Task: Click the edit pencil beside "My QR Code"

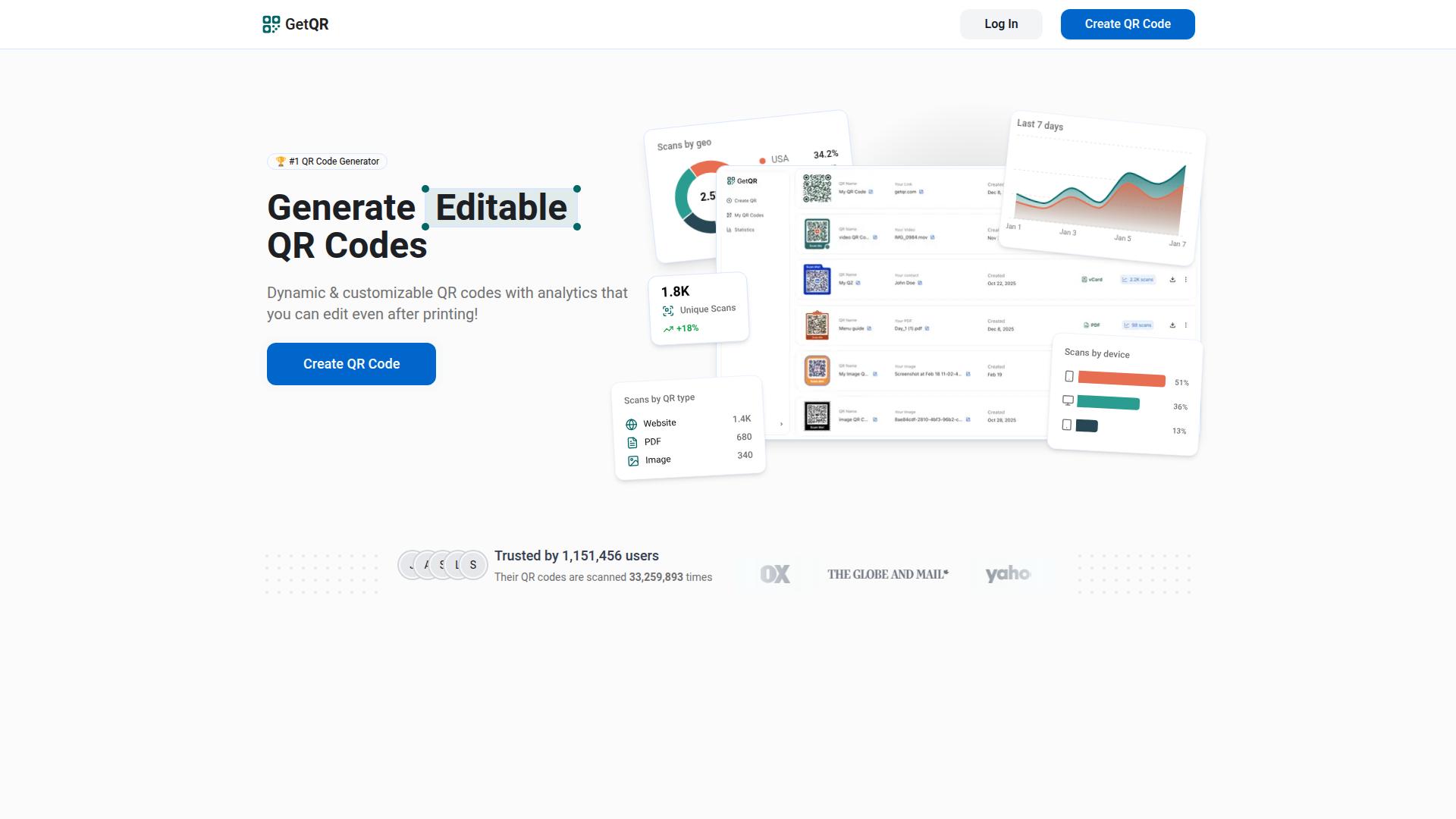Action: click(871, 192)
